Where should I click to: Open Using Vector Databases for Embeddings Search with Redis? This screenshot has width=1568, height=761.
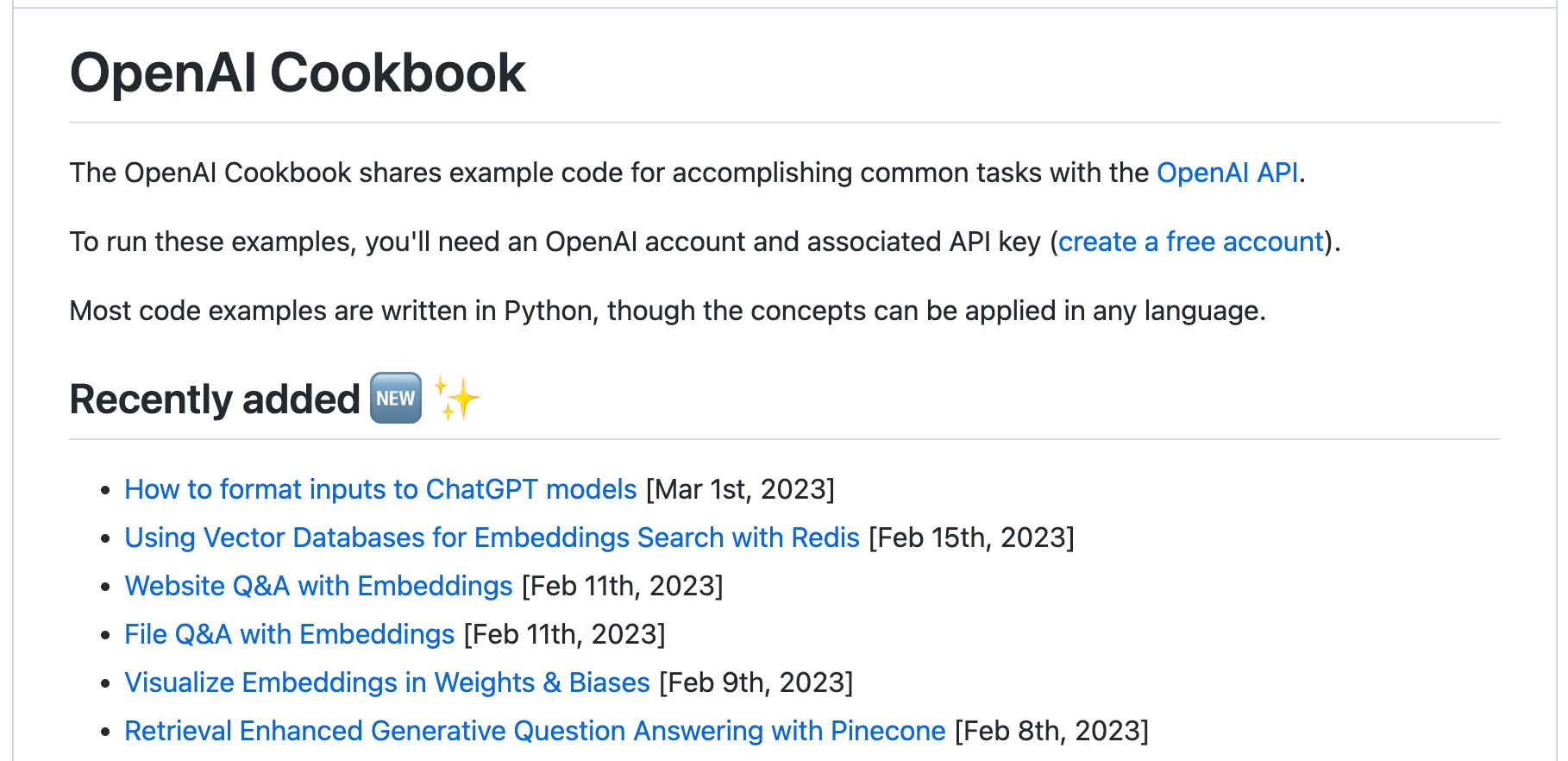(492, 538)
